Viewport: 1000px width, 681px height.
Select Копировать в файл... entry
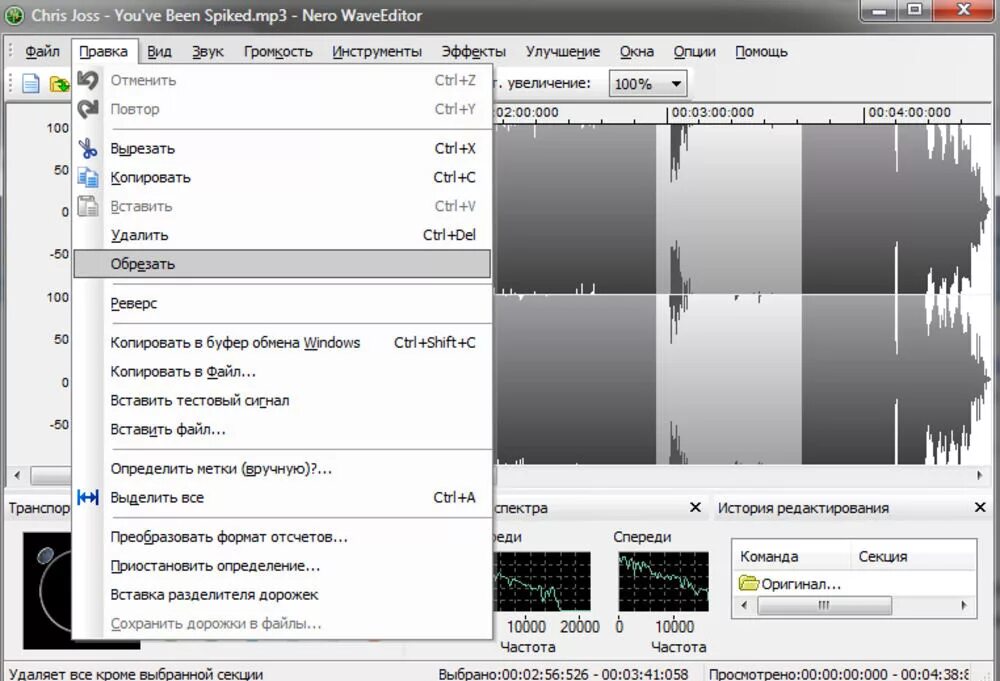(x=282, y=372)
